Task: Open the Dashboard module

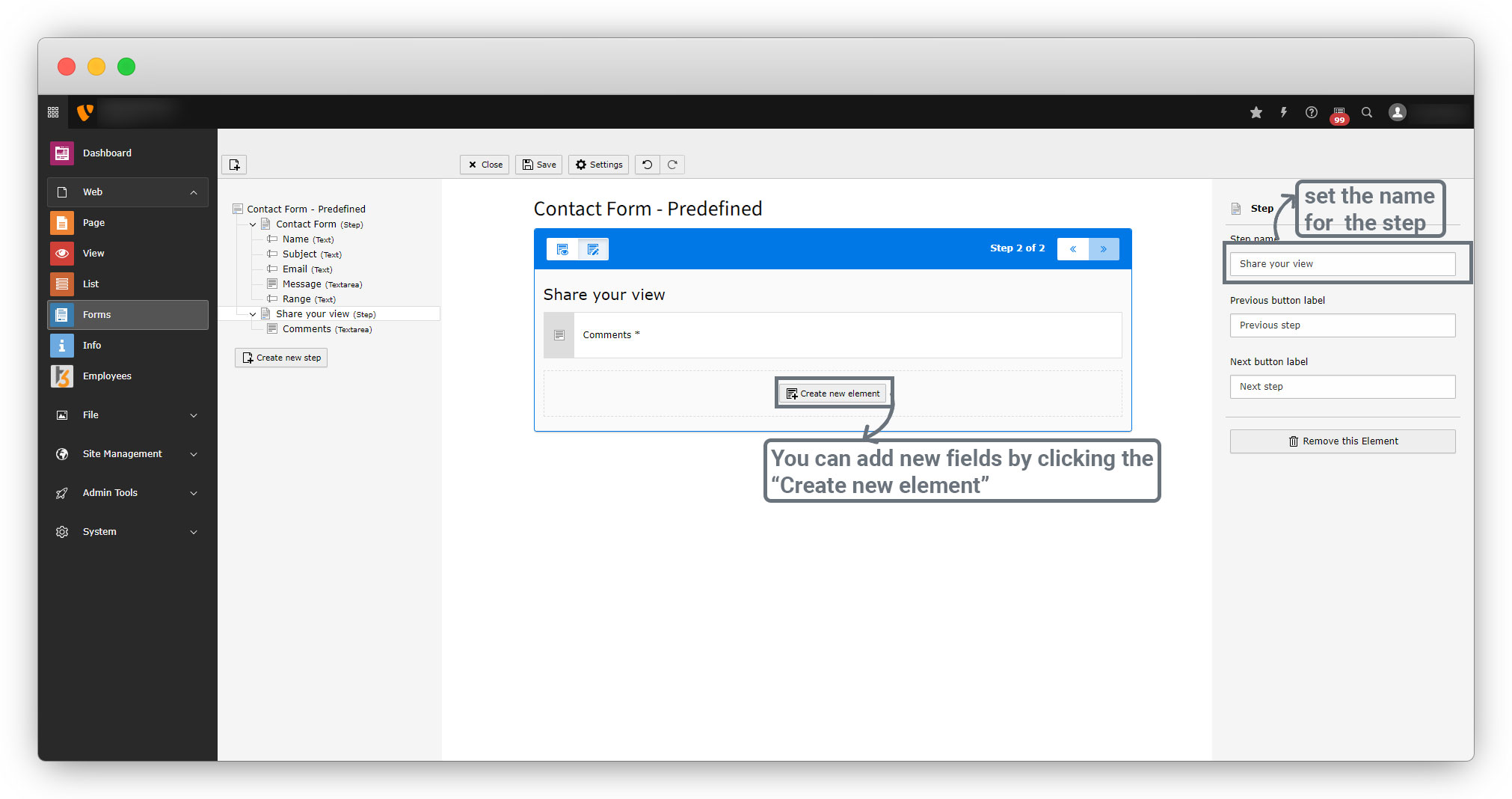Action: [x=107, y=153]
